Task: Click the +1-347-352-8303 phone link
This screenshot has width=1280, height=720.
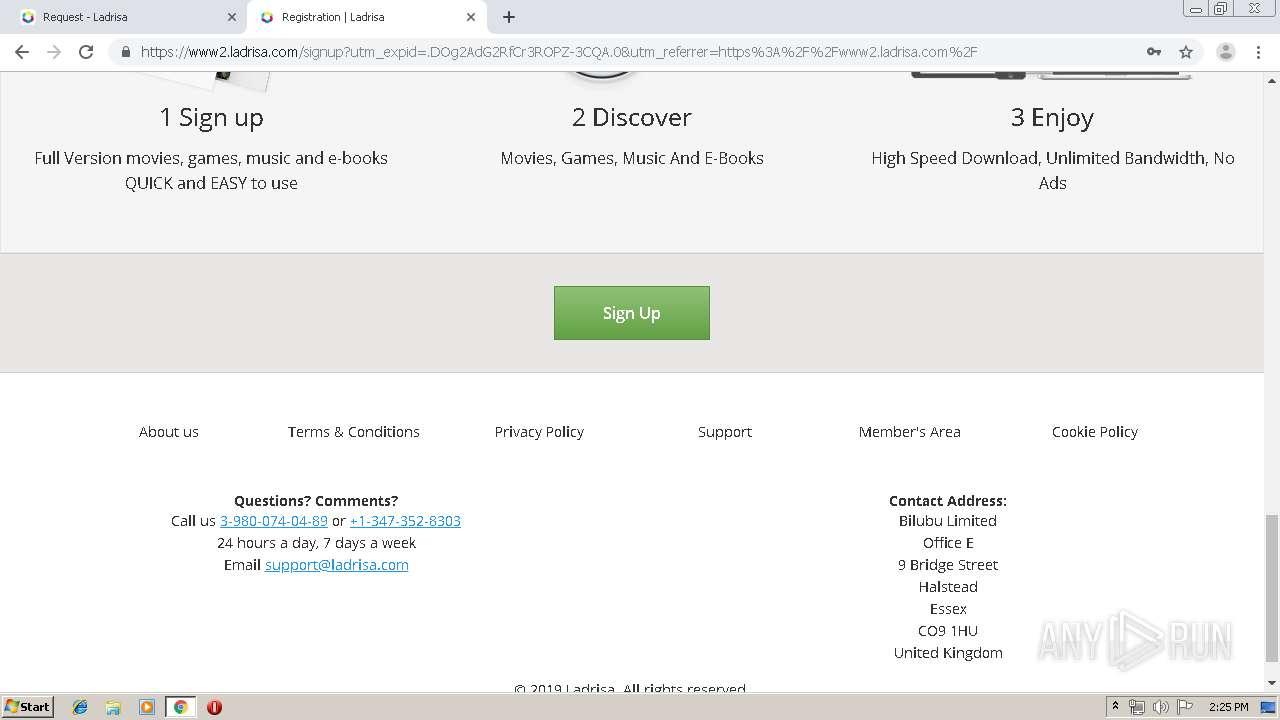Action: [405, 521]
